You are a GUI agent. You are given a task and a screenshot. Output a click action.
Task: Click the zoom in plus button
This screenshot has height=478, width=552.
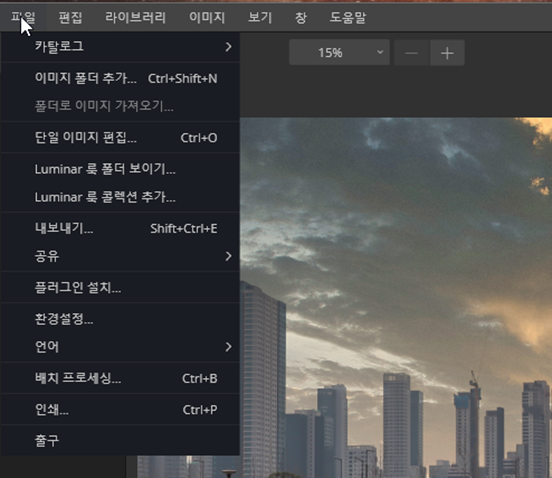pos(447,53)
